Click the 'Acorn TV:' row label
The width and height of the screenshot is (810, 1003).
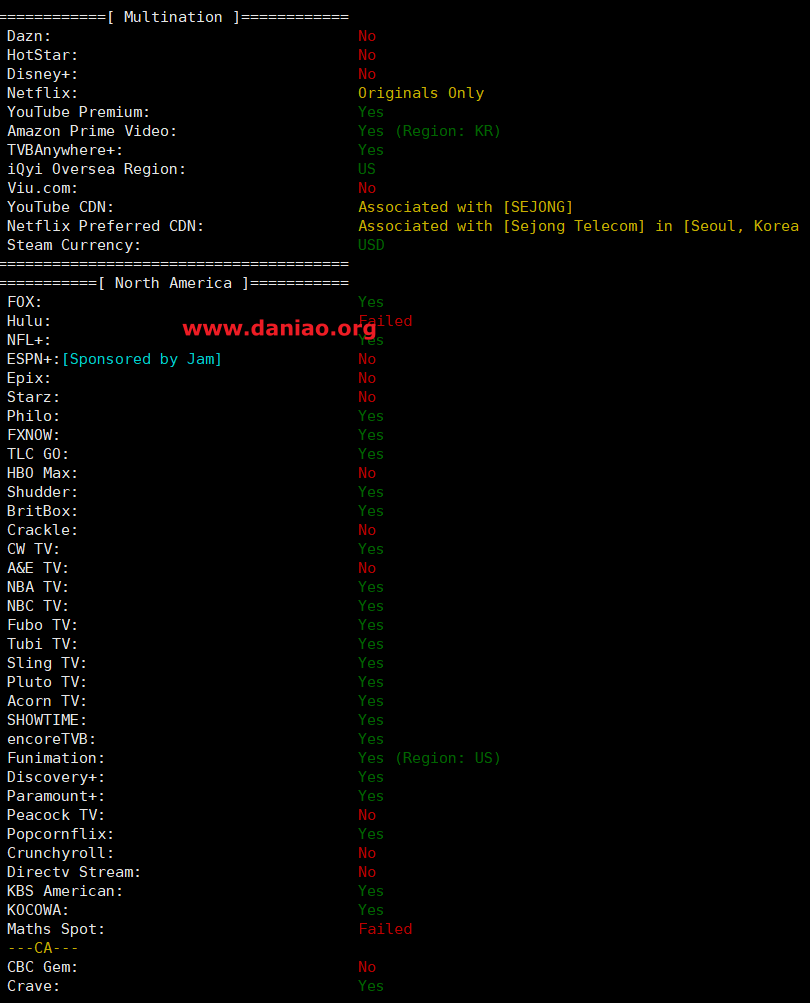[47, 702]
